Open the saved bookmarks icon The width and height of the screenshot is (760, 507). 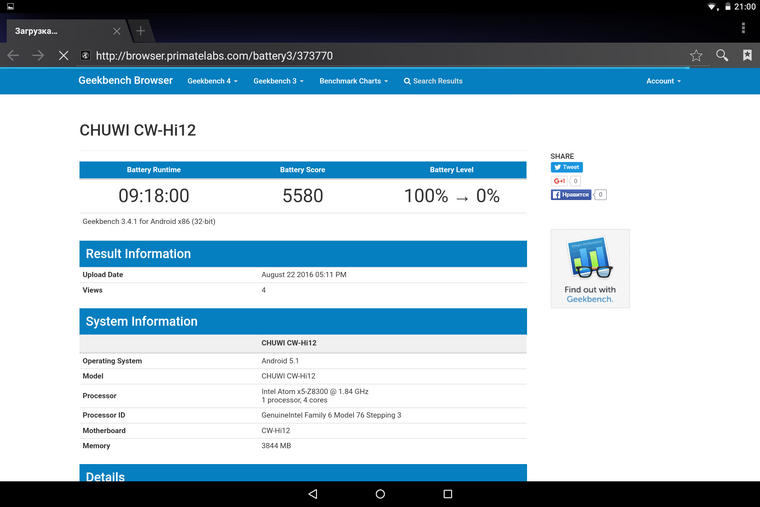coord(747,55)
